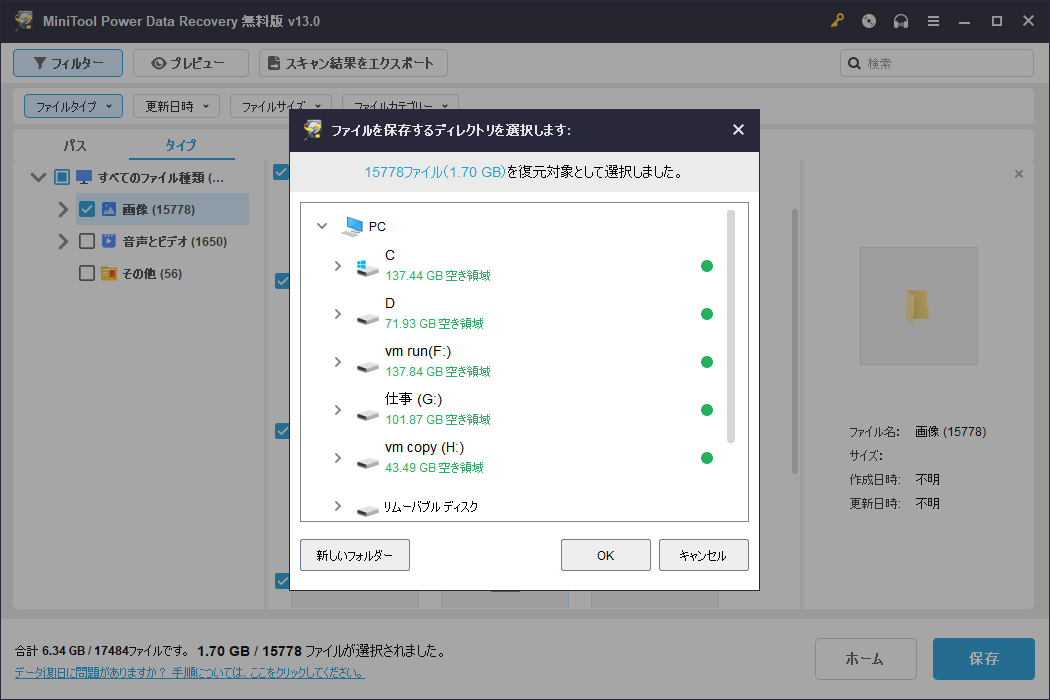Close the directory selection dialog
This screenshot has height=700, width=1050.
click(738, 129)
